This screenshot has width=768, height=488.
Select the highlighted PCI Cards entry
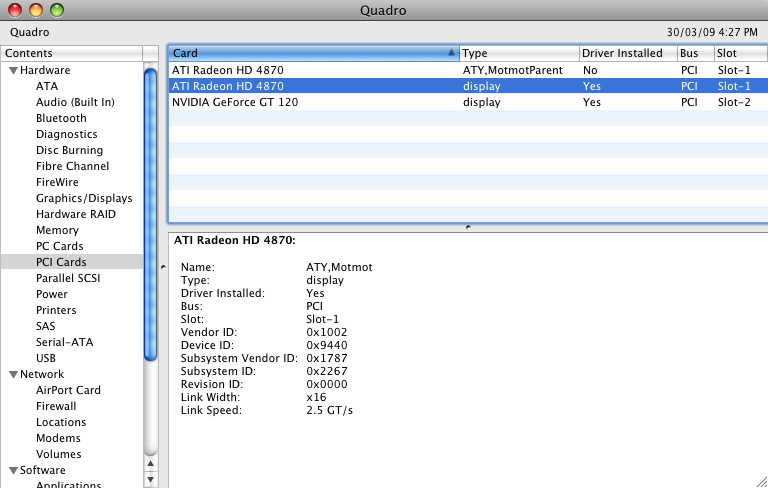click(72, 262)
